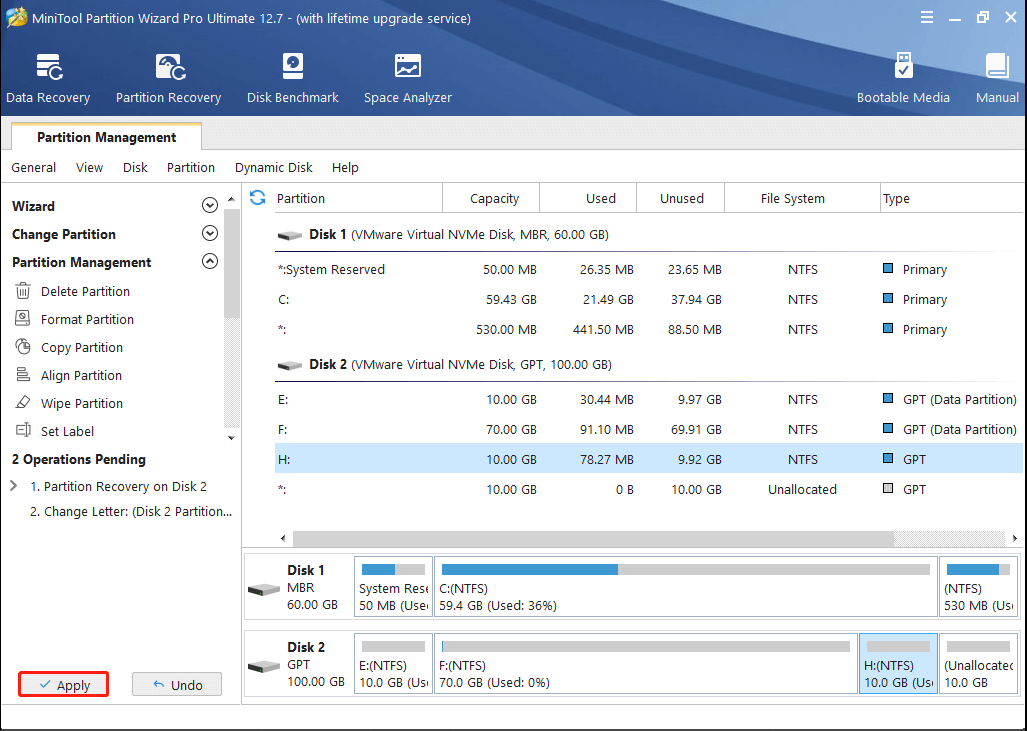The height and width of the screenshot is (731, 1027).
Task: Open the Dynamic Disk menu
Action: point(274,168)
